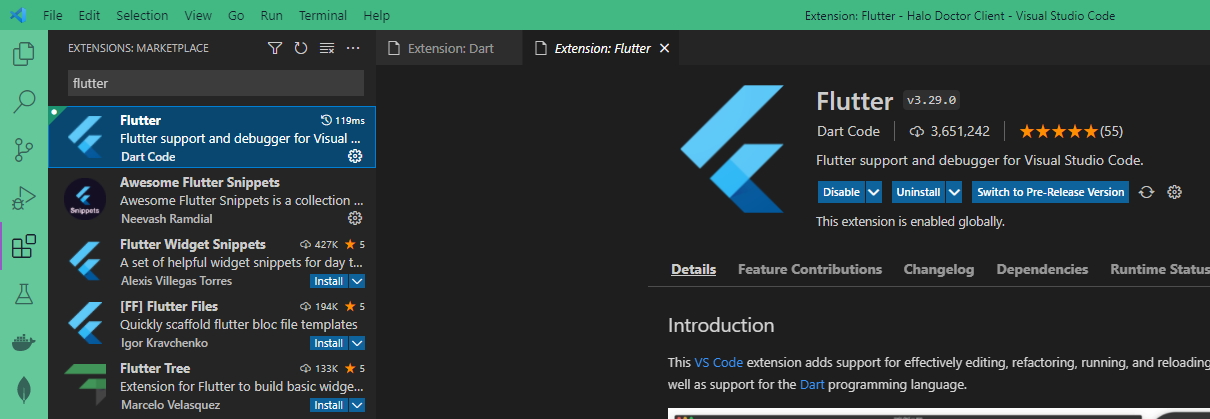
Task: Open Install dropdown for Flutter Tree
Action: click(357, 405)
